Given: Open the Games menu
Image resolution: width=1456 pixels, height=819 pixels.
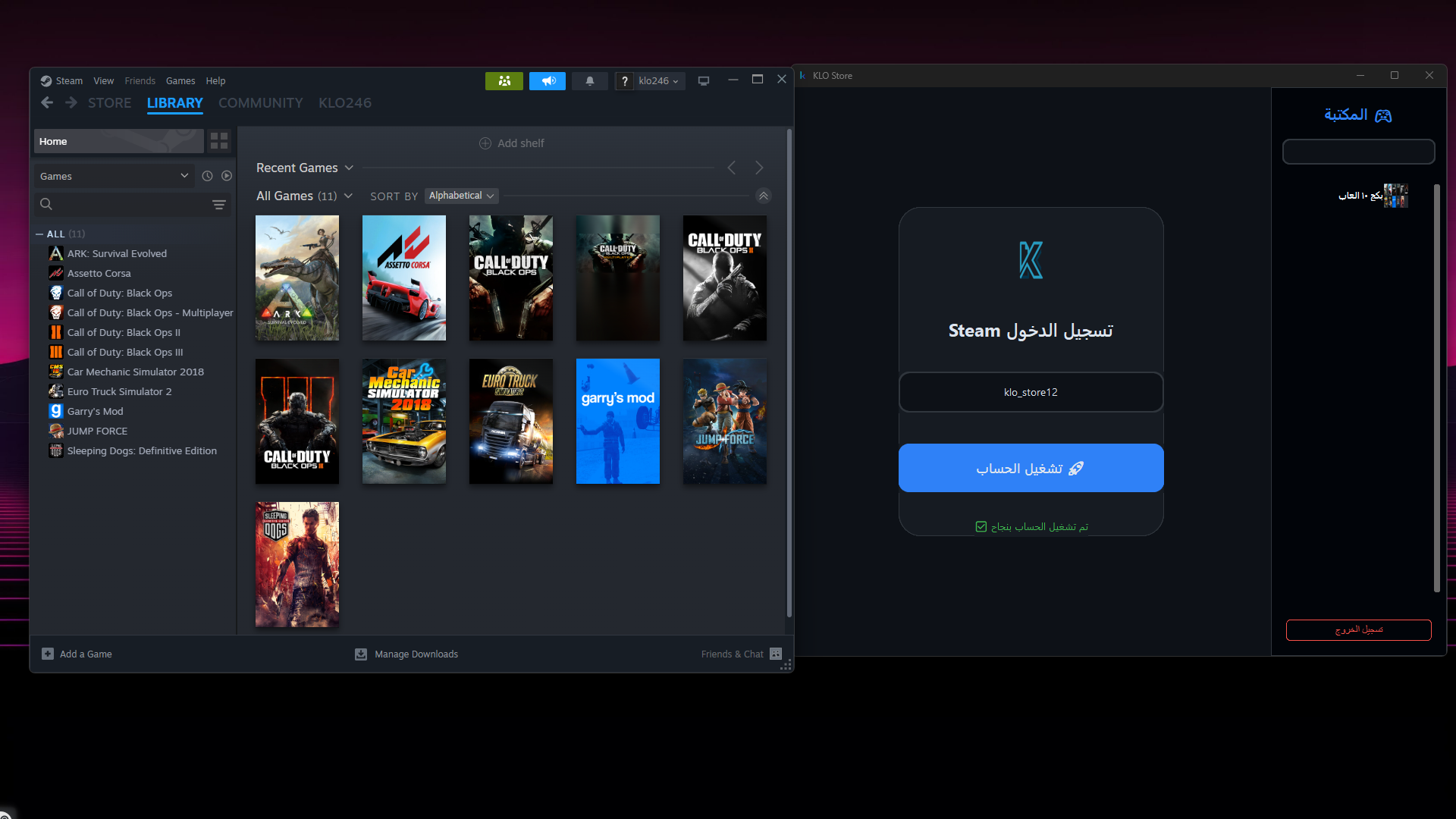Looking at the screenshot, I should pos(180,81).
